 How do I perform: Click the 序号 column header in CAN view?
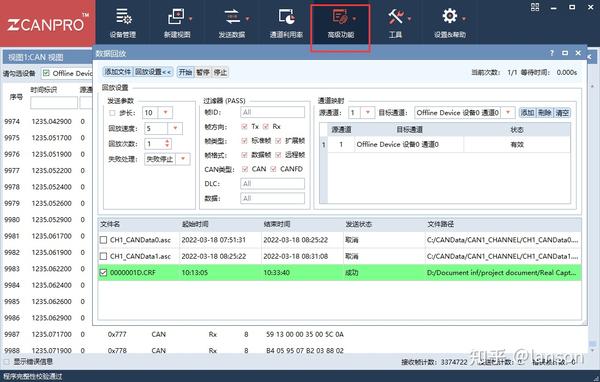pos(16,97)
